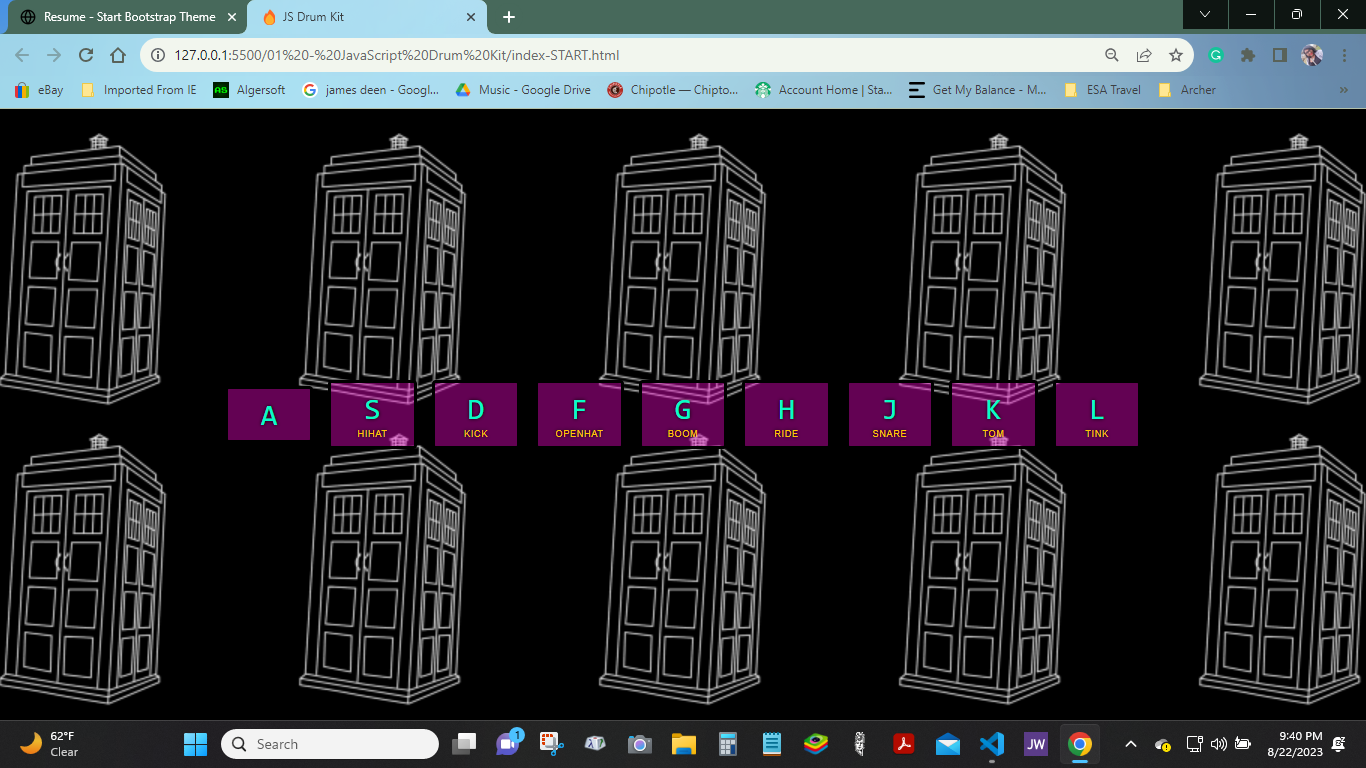Open the Chrome tab search chevron

(1206, 15)
